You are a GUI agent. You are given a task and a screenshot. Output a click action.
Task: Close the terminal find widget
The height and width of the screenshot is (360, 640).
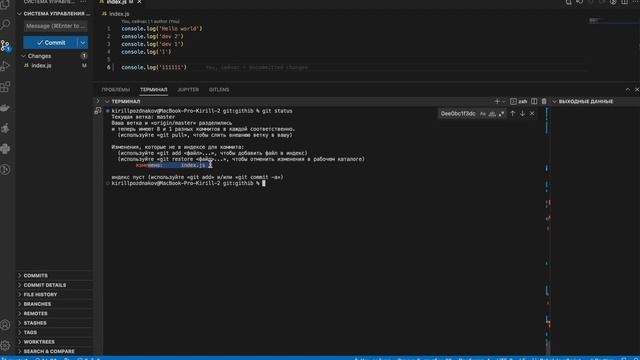coord(532,113)
